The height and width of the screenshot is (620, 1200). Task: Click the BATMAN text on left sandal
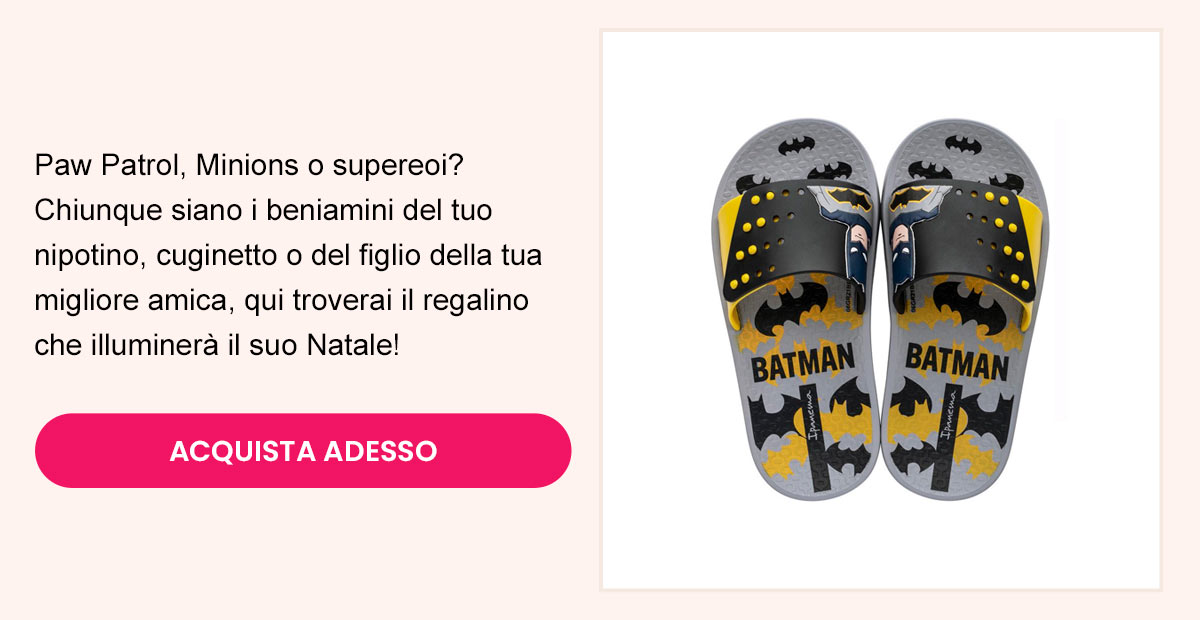802,364
